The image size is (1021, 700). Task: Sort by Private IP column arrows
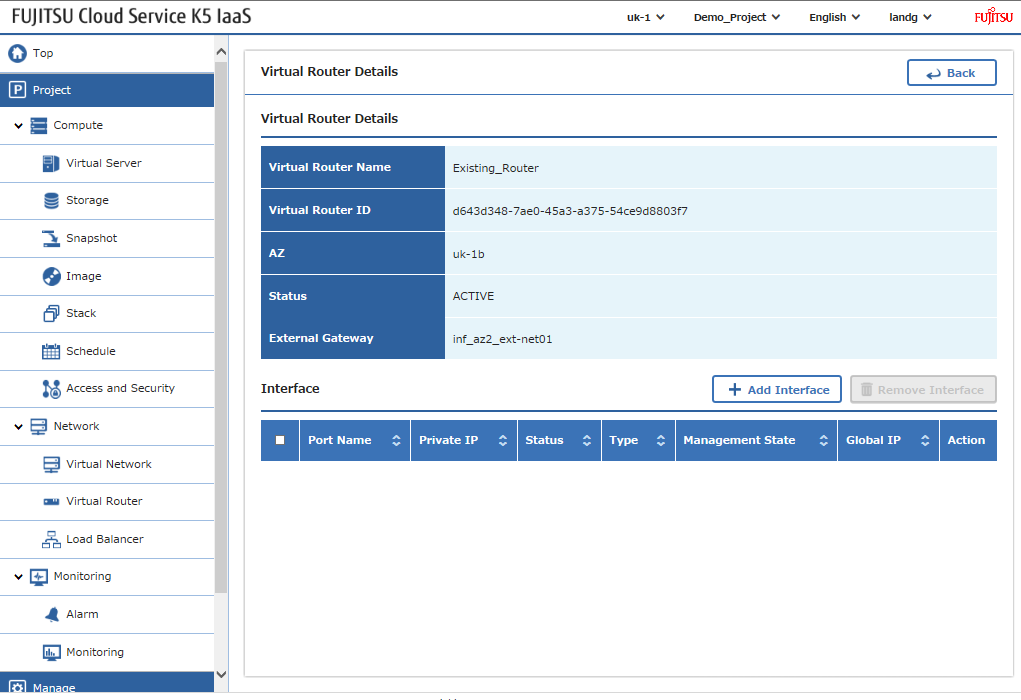503,440
